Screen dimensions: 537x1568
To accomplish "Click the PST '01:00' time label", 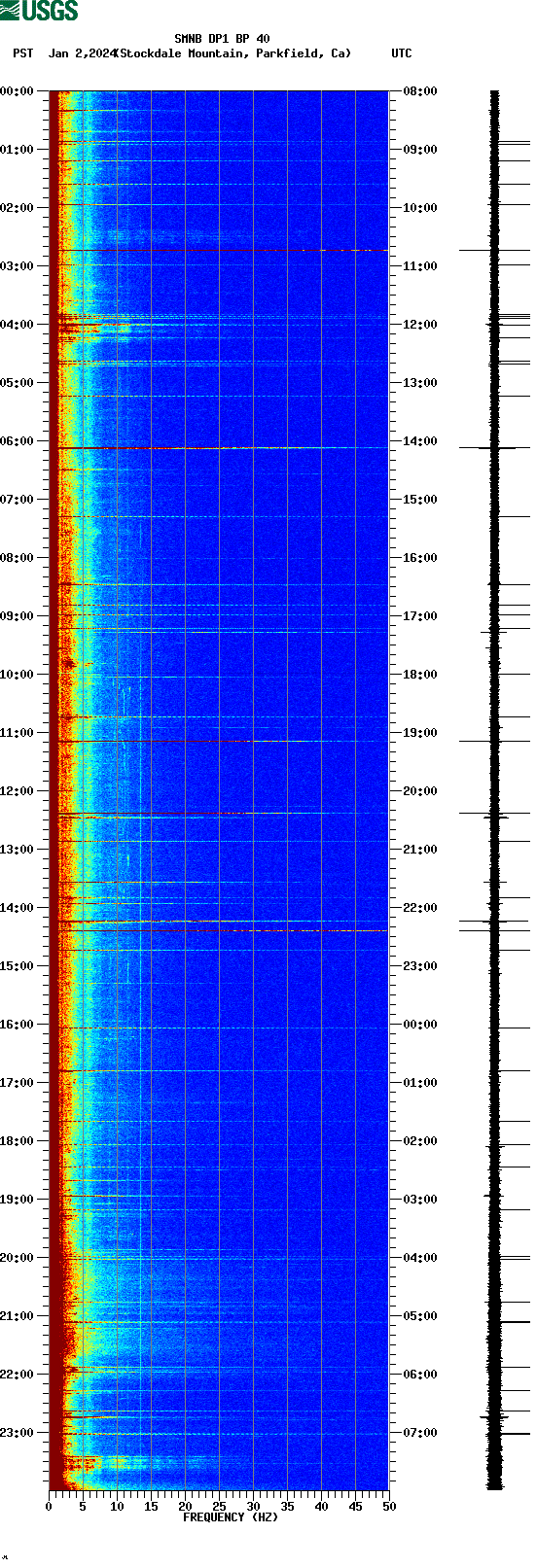I will point(18,150).
